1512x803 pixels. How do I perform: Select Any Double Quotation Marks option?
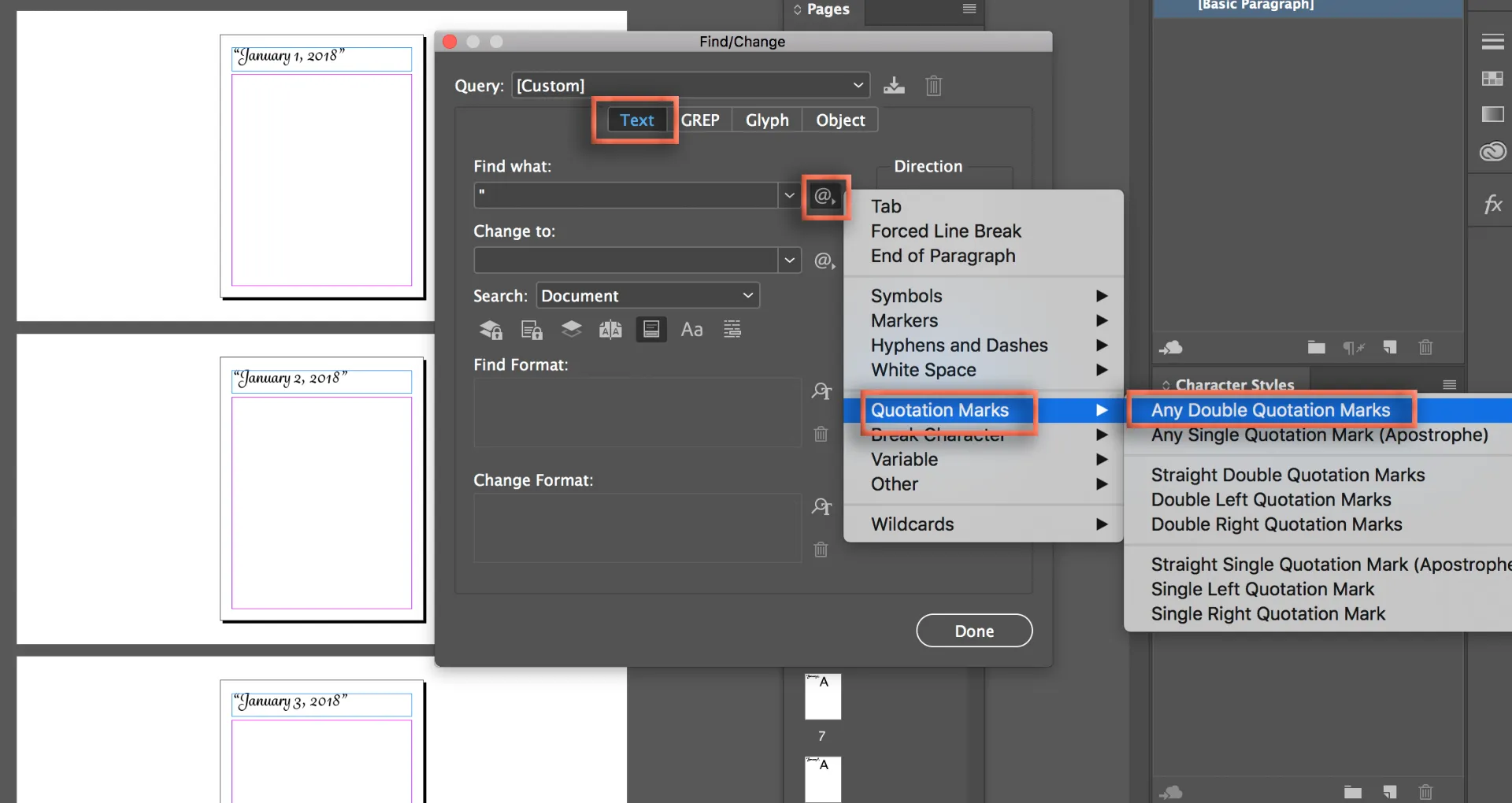tap(1271, 409)
